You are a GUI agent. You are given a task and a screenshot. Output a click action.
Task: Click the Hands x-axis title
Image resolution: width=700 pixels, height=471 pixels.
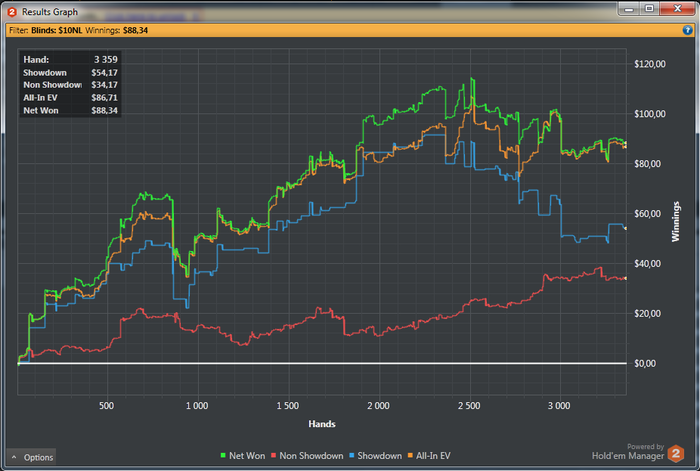(x=322, y=424)
